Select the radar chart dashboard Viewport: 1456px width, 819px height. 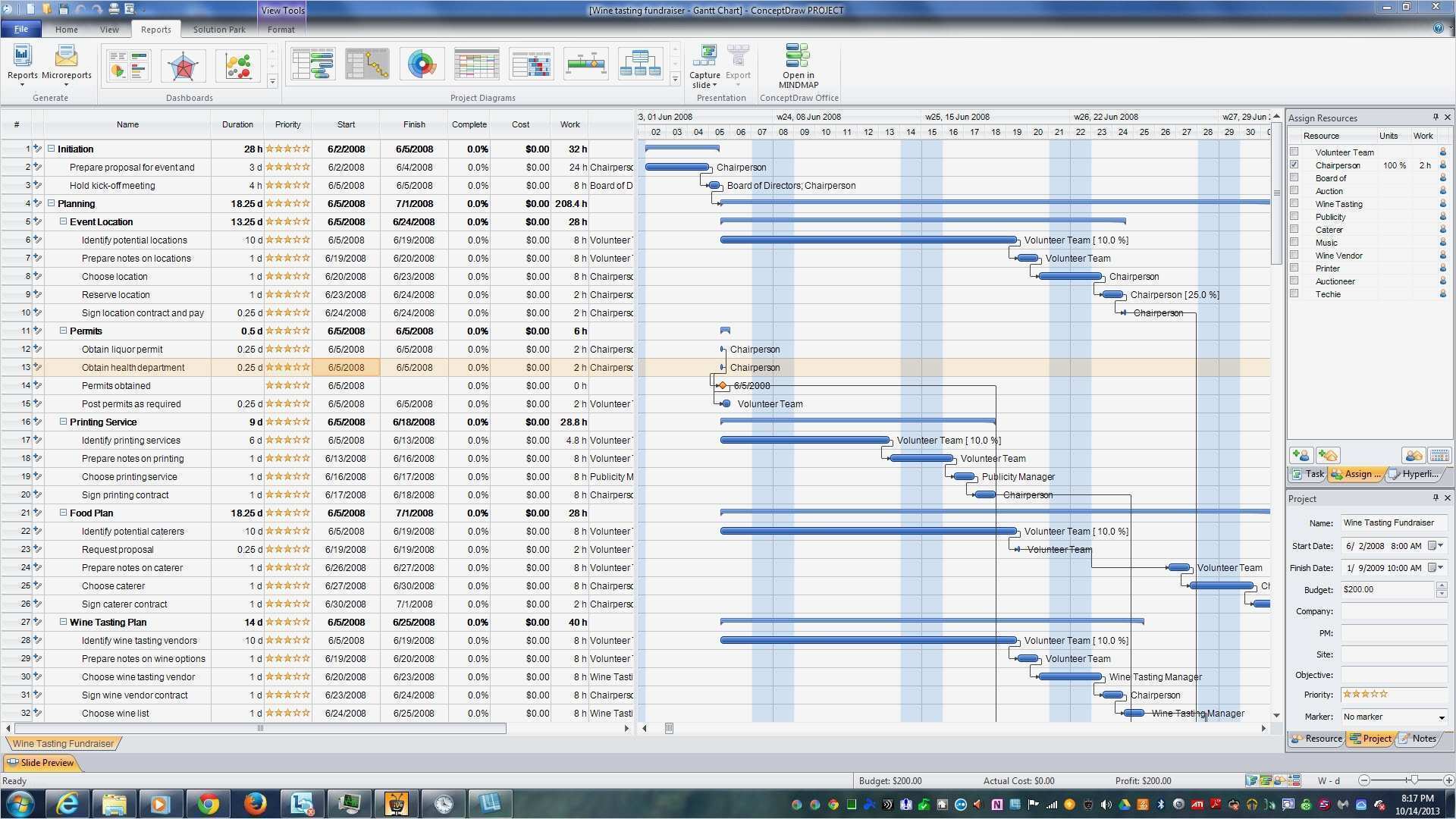point(183,66)
